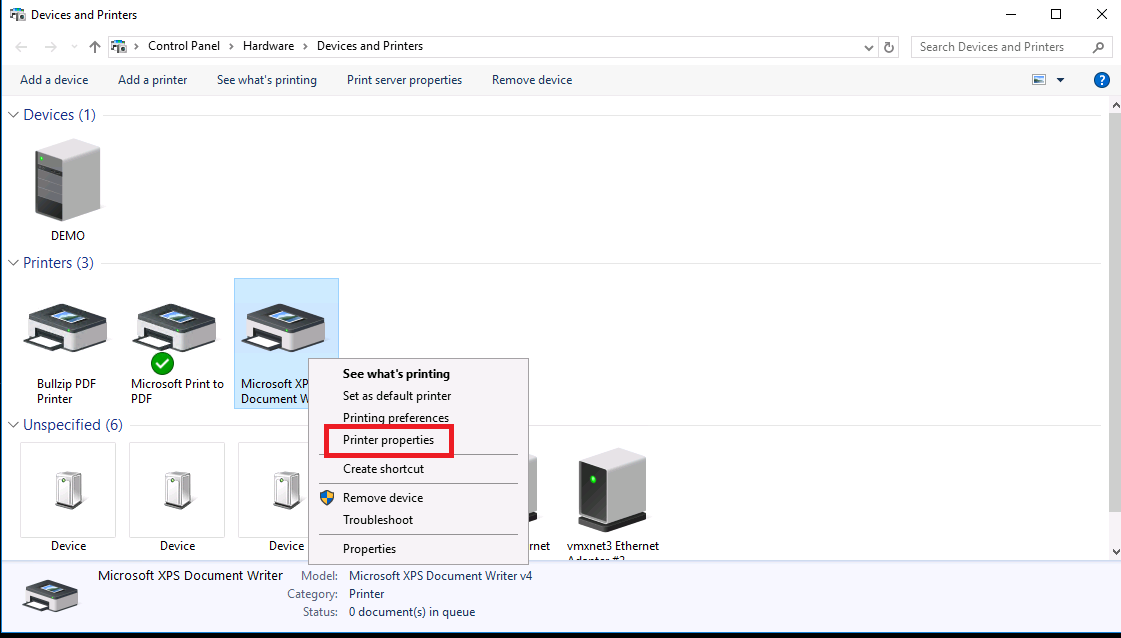Click Remove device in toolbar

[x=532, y=80]
